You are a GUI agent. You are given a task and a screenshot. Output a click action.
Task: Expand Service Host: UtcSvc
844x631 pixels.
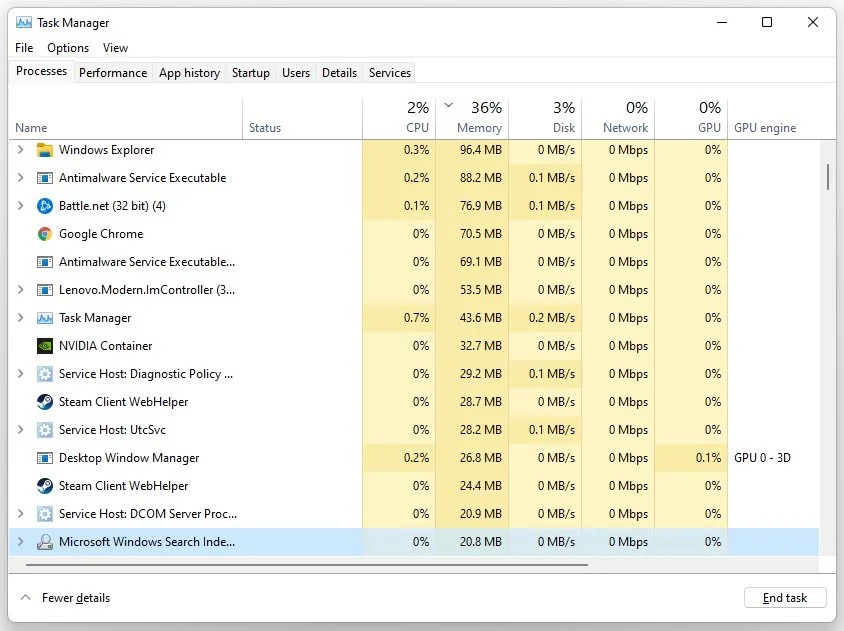(x=20, y=429)
